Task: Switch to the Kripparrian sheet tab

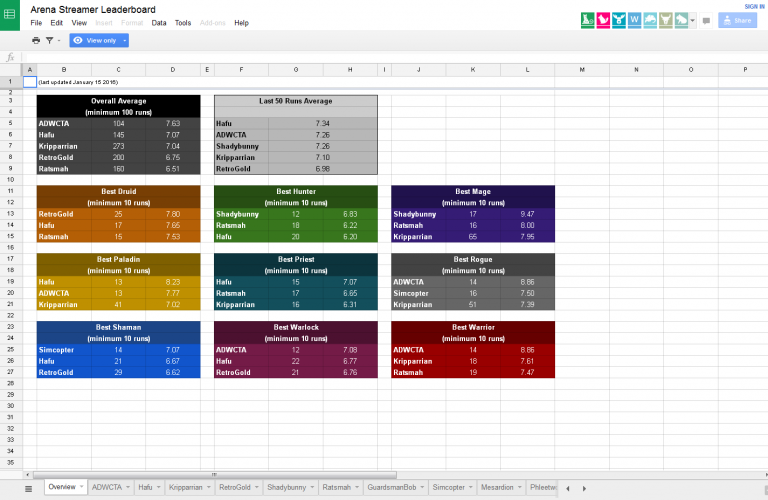Action: pos(185,488)
